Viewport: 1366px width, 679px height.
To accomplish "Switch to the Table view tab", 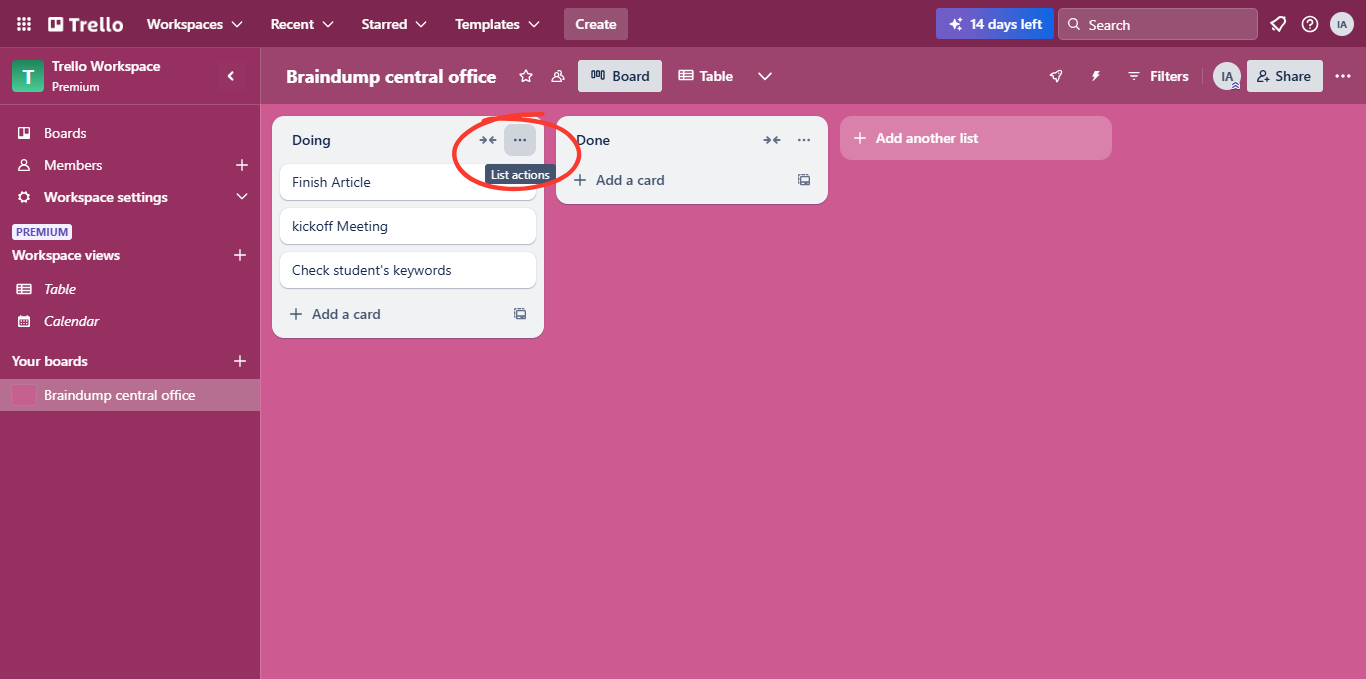I will pyautogui.click(x=705, y=75).
